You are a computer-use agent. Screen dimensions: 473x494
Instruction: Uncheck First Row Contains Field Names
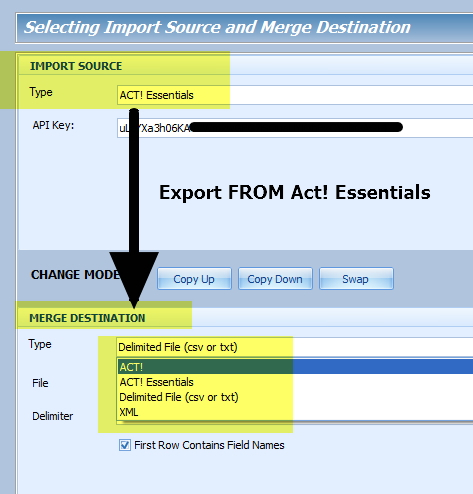tap(125, 445)
